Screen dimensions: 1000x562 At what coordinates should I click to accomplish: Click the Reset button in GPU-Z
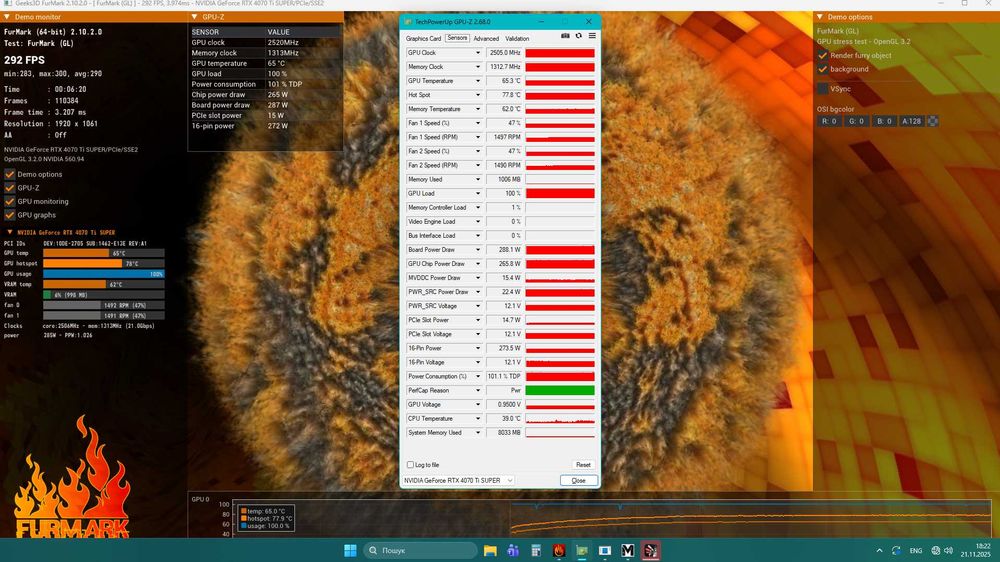coord(583,465)
